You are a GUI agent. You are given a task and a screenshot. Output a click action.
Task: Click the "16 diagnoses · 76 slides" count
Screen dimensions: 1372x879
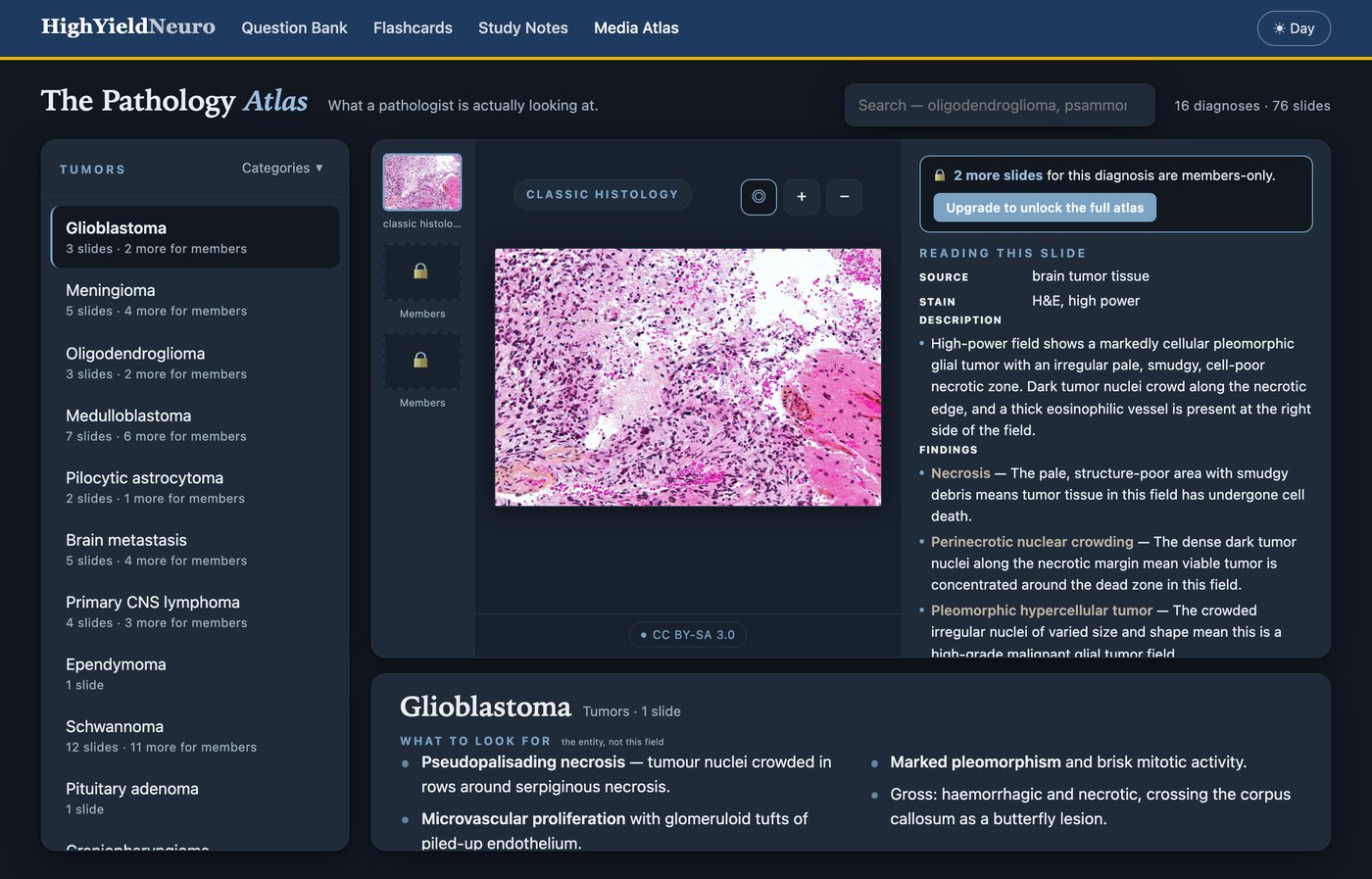(1252, 106)
